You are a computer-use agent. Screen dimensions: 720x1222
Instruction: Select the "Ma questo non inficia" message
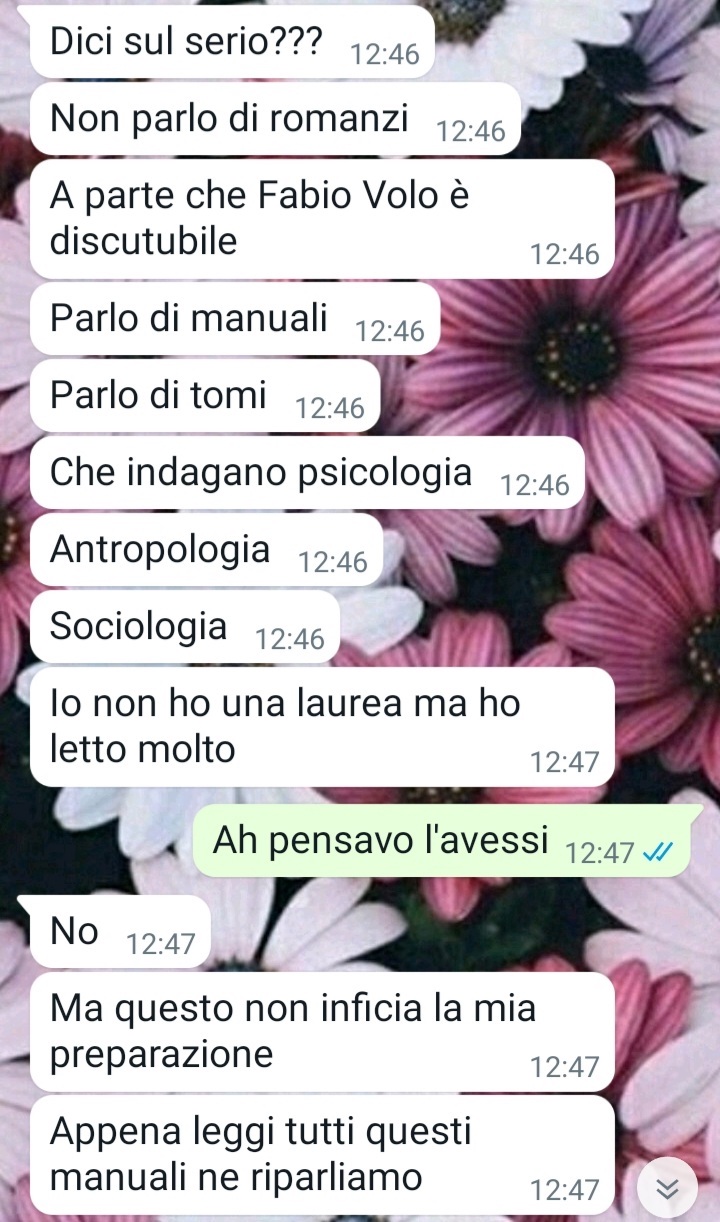tap(322, 1031)
